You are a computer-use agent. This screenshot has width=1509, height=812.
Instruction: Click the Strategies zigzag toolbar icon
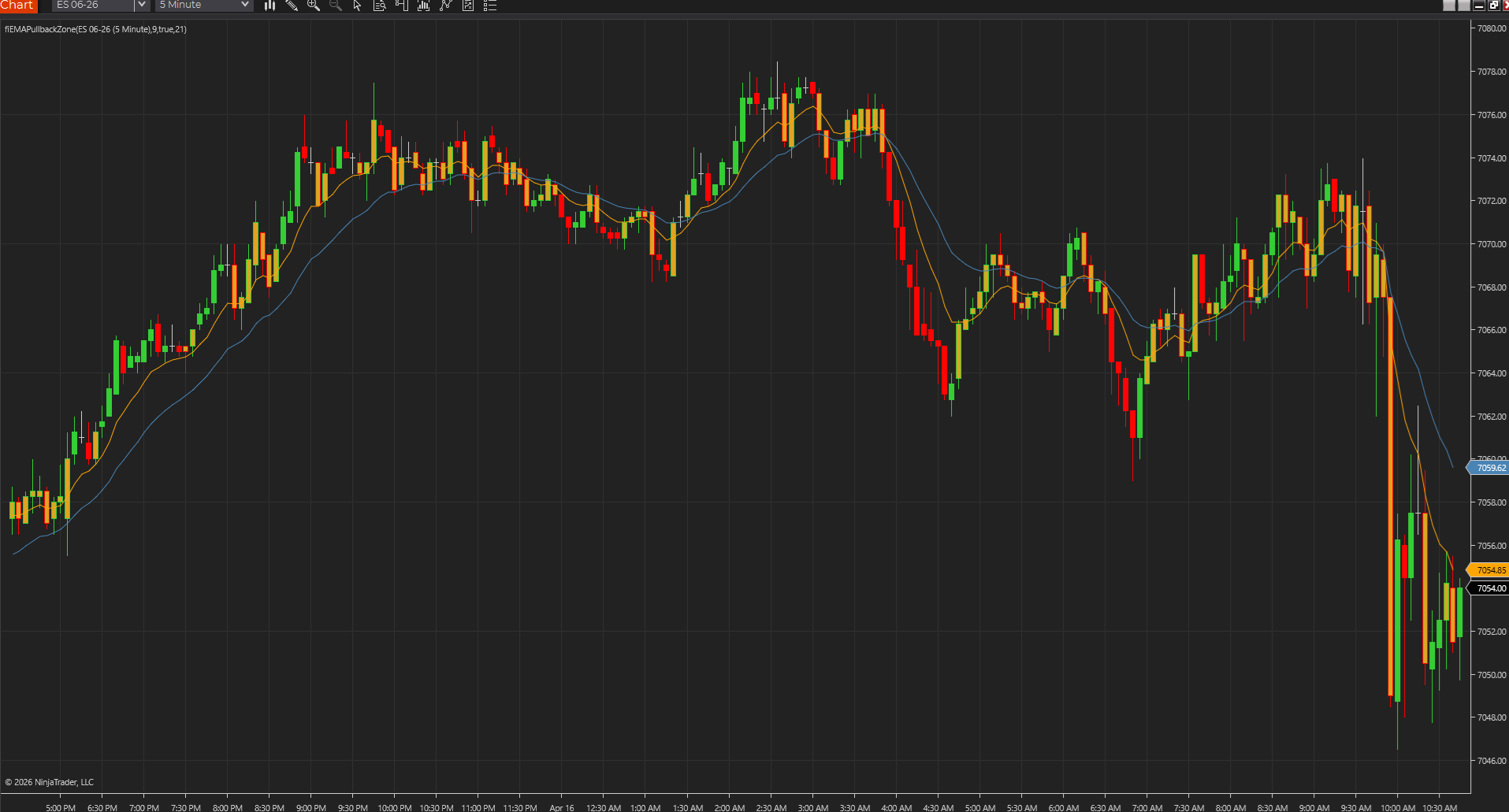pyautogui.click(x=445, y=6)
